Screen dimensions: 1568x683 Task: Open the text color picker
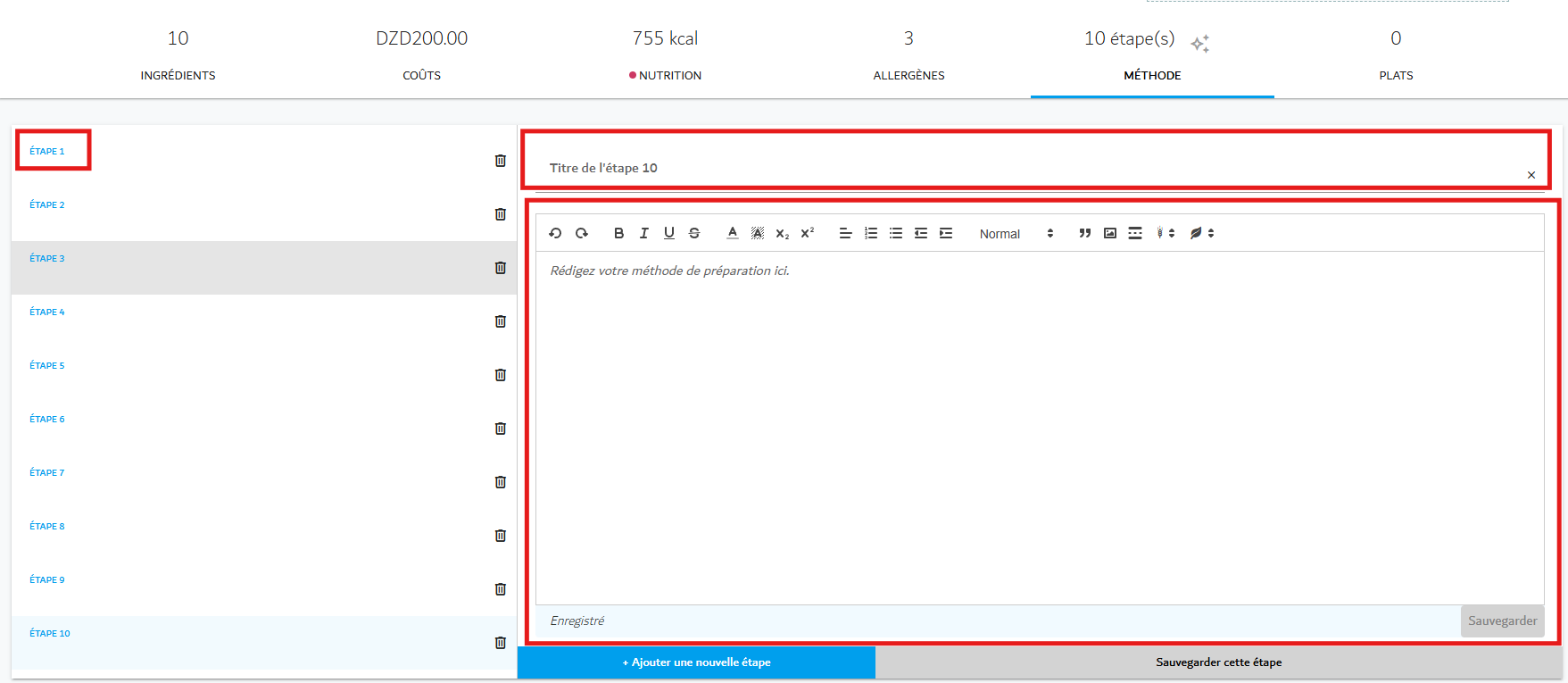[733, 233]
